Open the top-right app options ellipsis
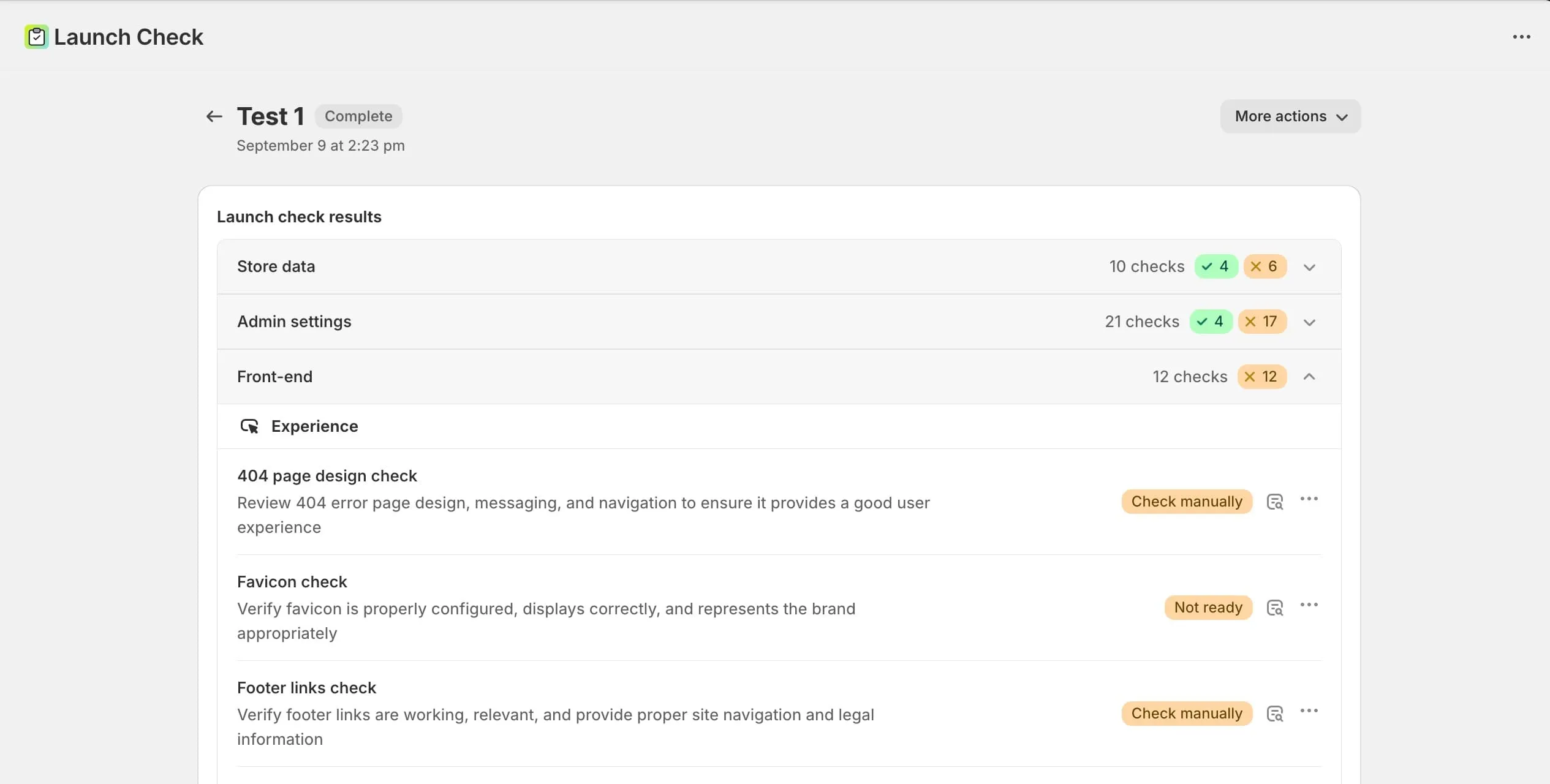 (x=1521, y=37)
